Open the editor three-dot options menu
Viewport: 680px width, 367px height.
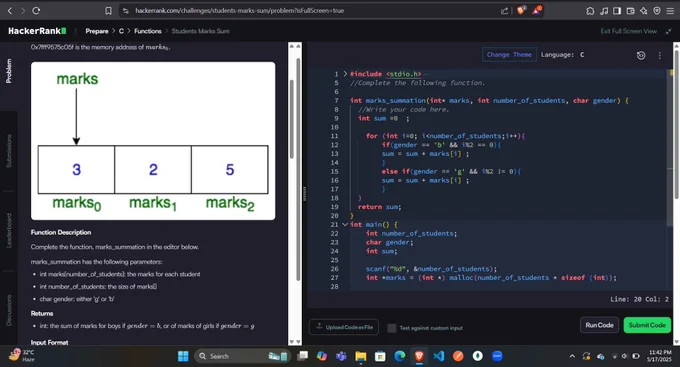(660, 56)
